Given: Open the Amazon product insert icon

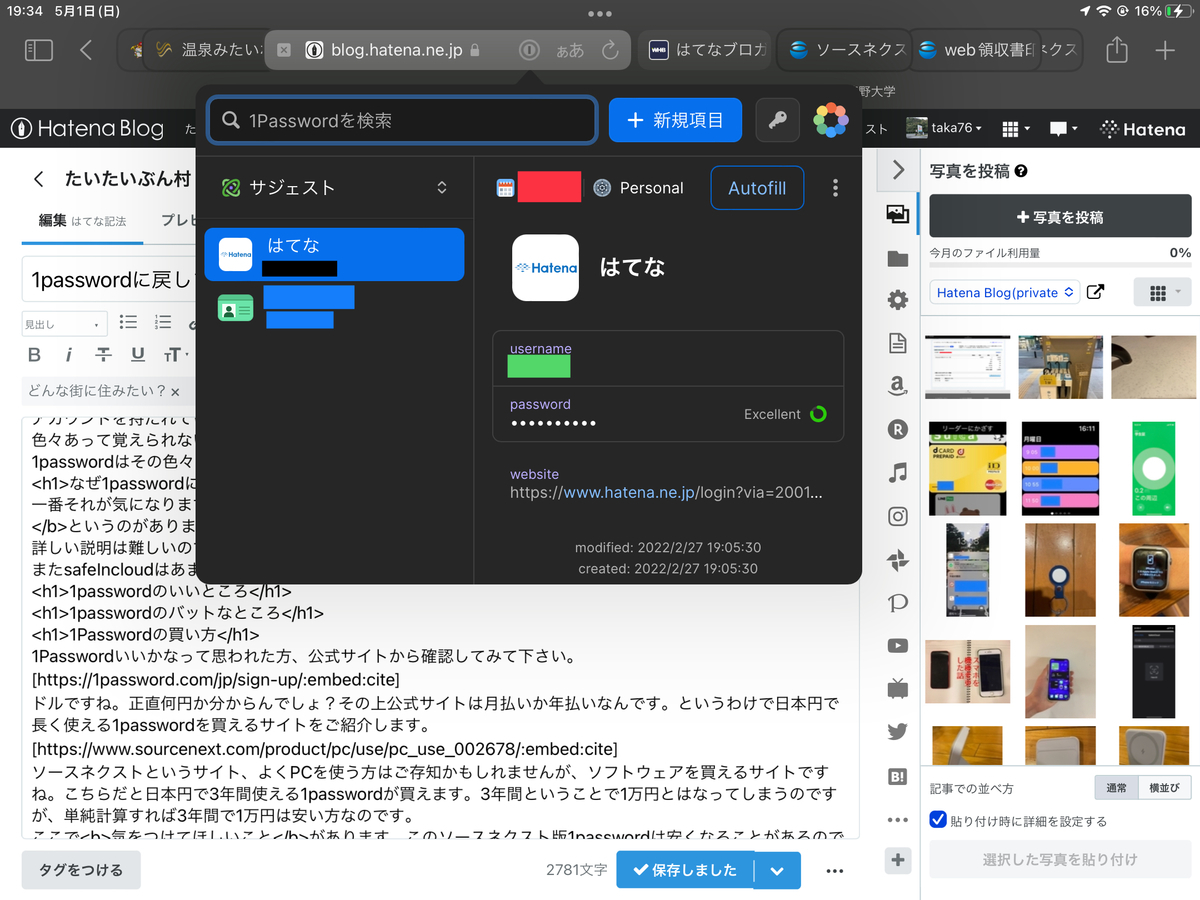Looking at the screenshot, I should coord(897,386).
